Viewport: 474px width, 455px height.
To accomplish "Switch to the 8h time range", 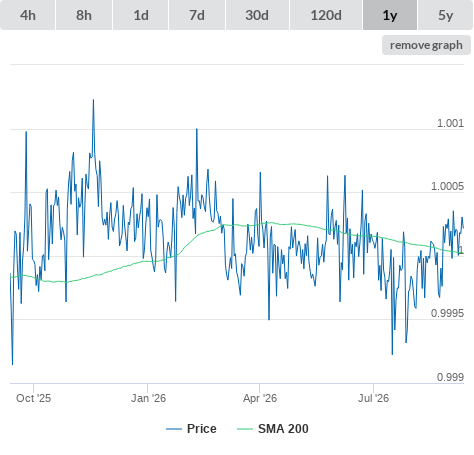I will [x=84, y=15].
